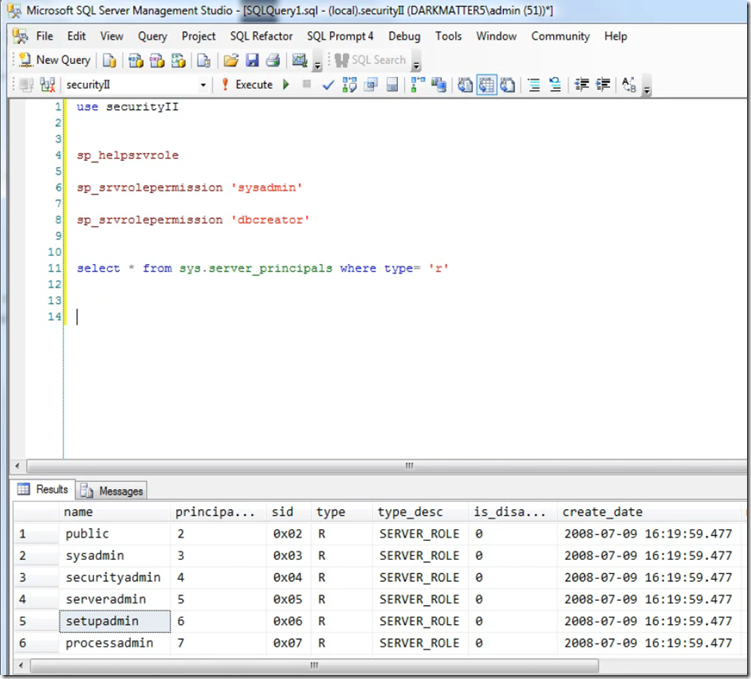Switch to the Messages tab
Screen dimensions: 751x679
(x=112, y=491)
